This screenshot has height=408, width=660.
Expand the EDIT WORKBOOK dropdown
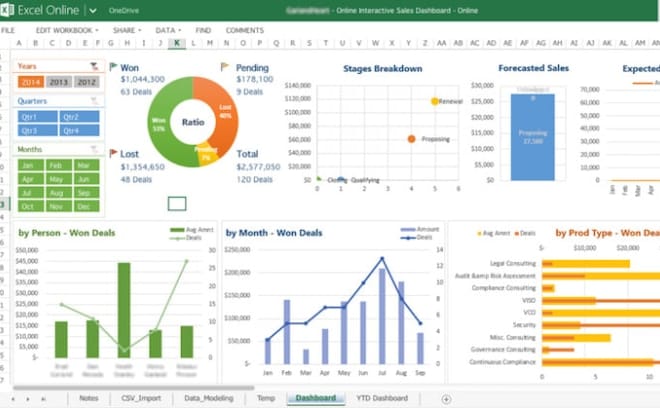(x=67, y=30)
